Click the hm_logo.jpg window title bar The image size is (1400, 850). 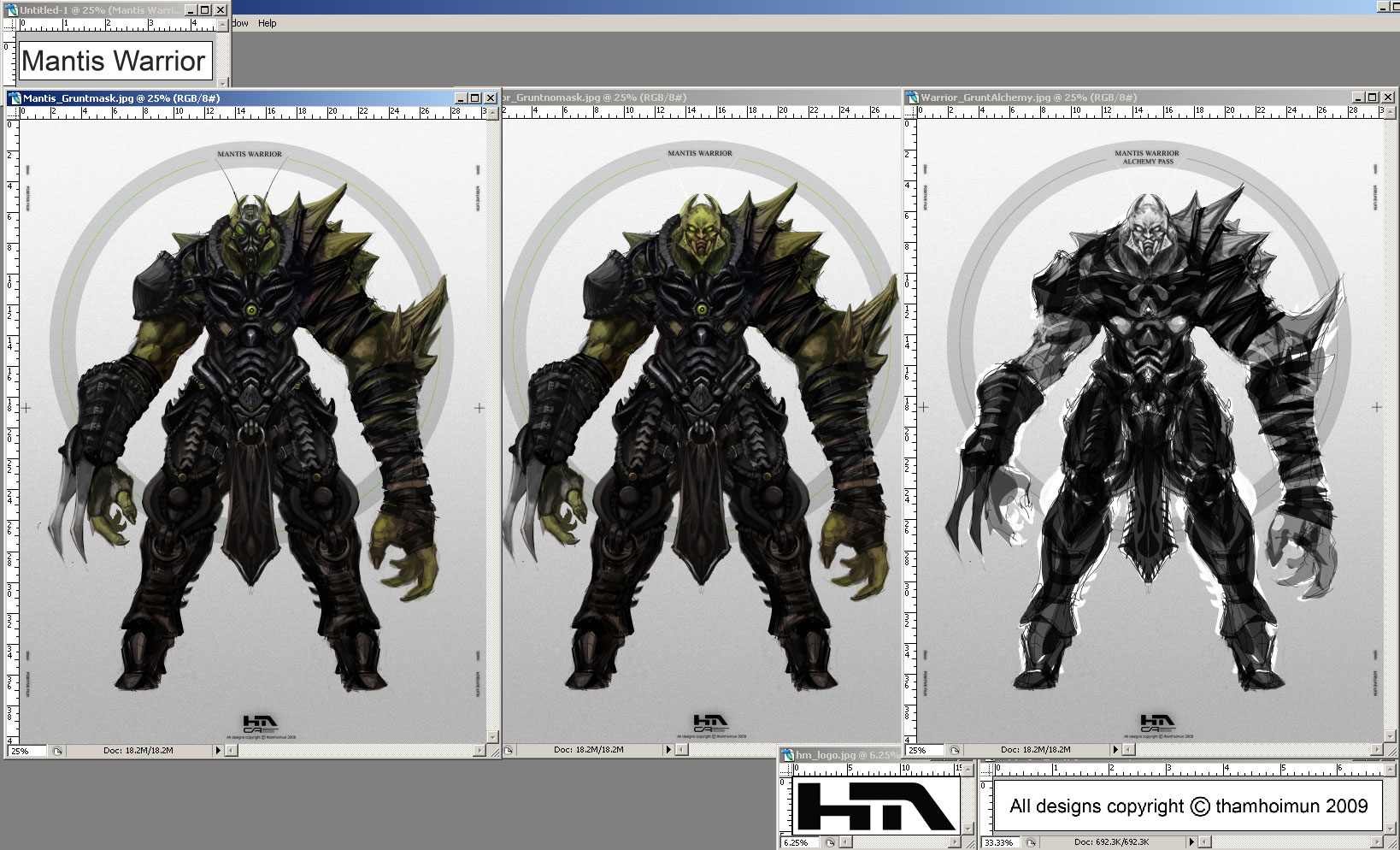click(x=839, y=755)
